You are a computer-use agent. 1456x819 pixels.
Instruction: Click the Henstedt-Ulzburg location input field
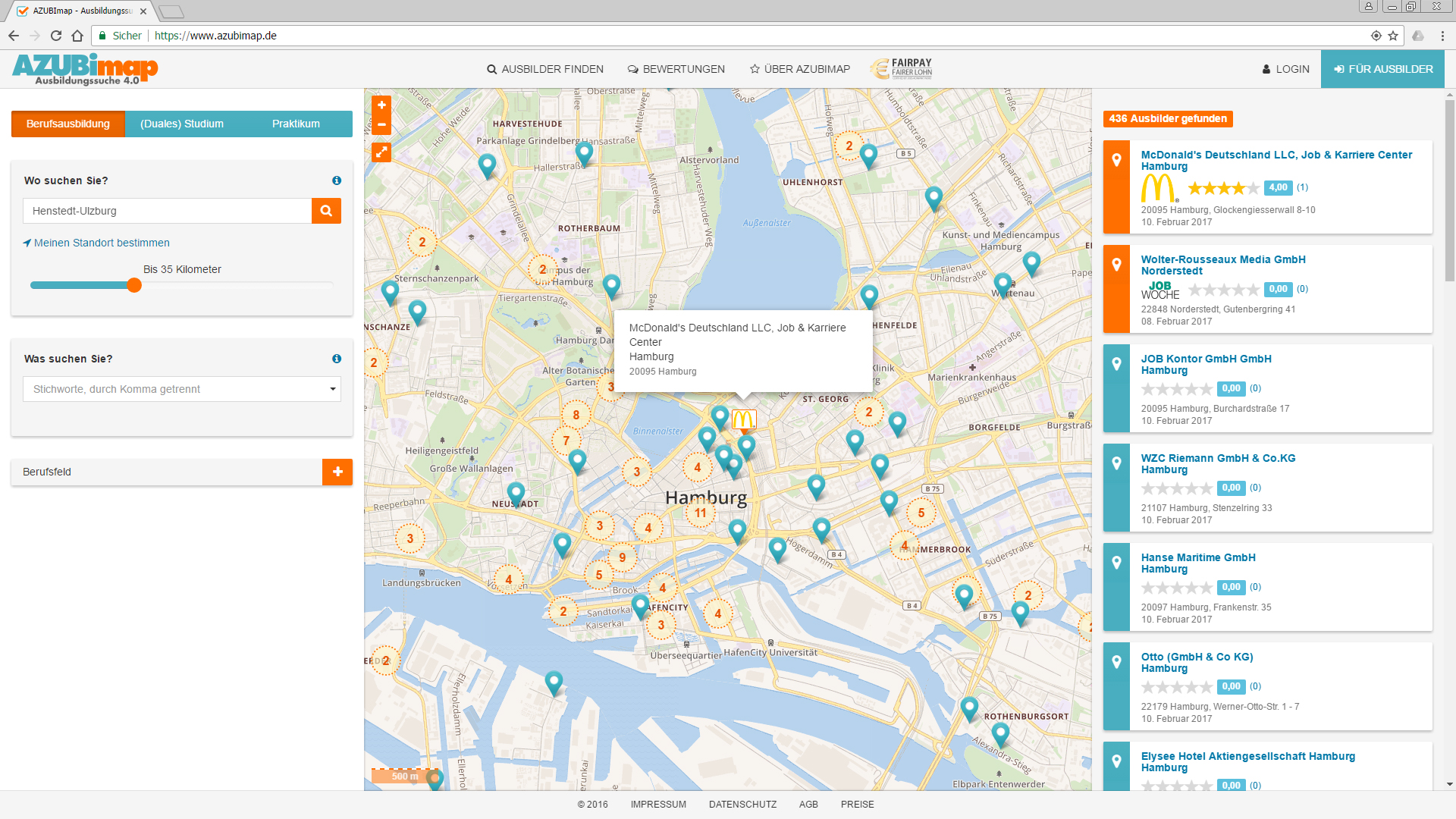[x=167, y=211]
